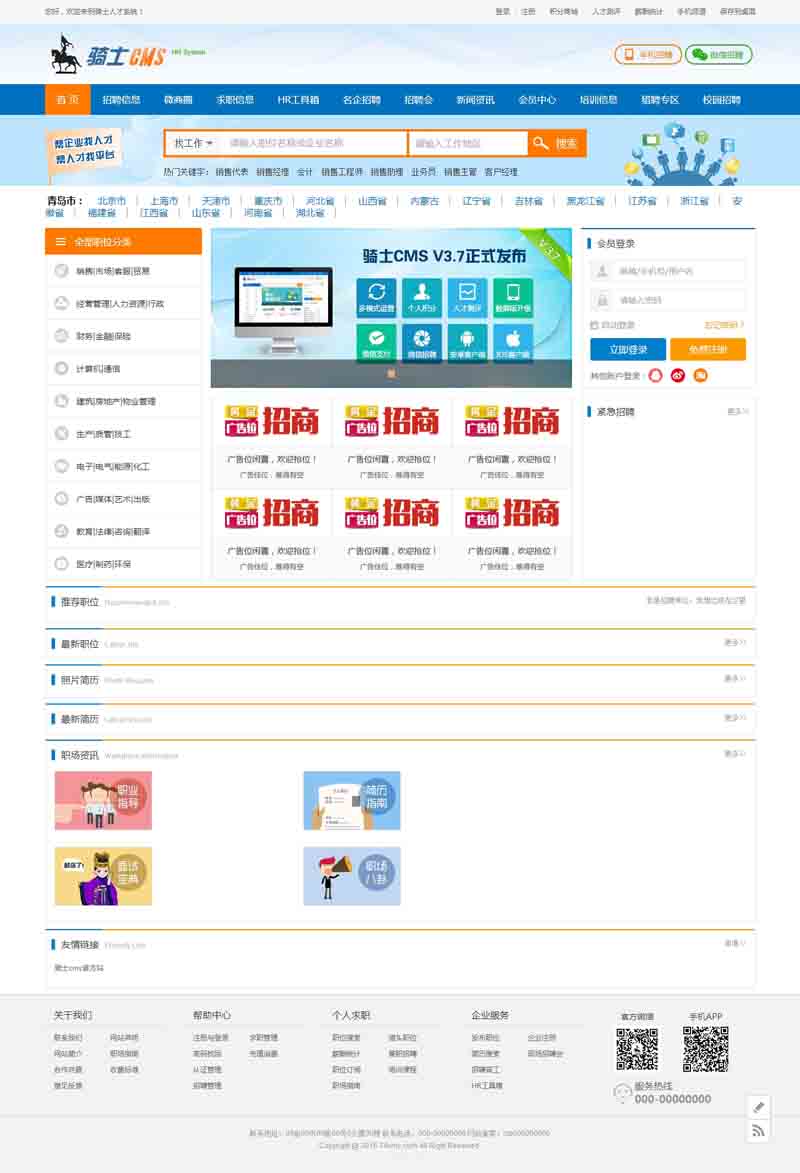Click the pencil feedback icon at bottom right

(759, 1107)
